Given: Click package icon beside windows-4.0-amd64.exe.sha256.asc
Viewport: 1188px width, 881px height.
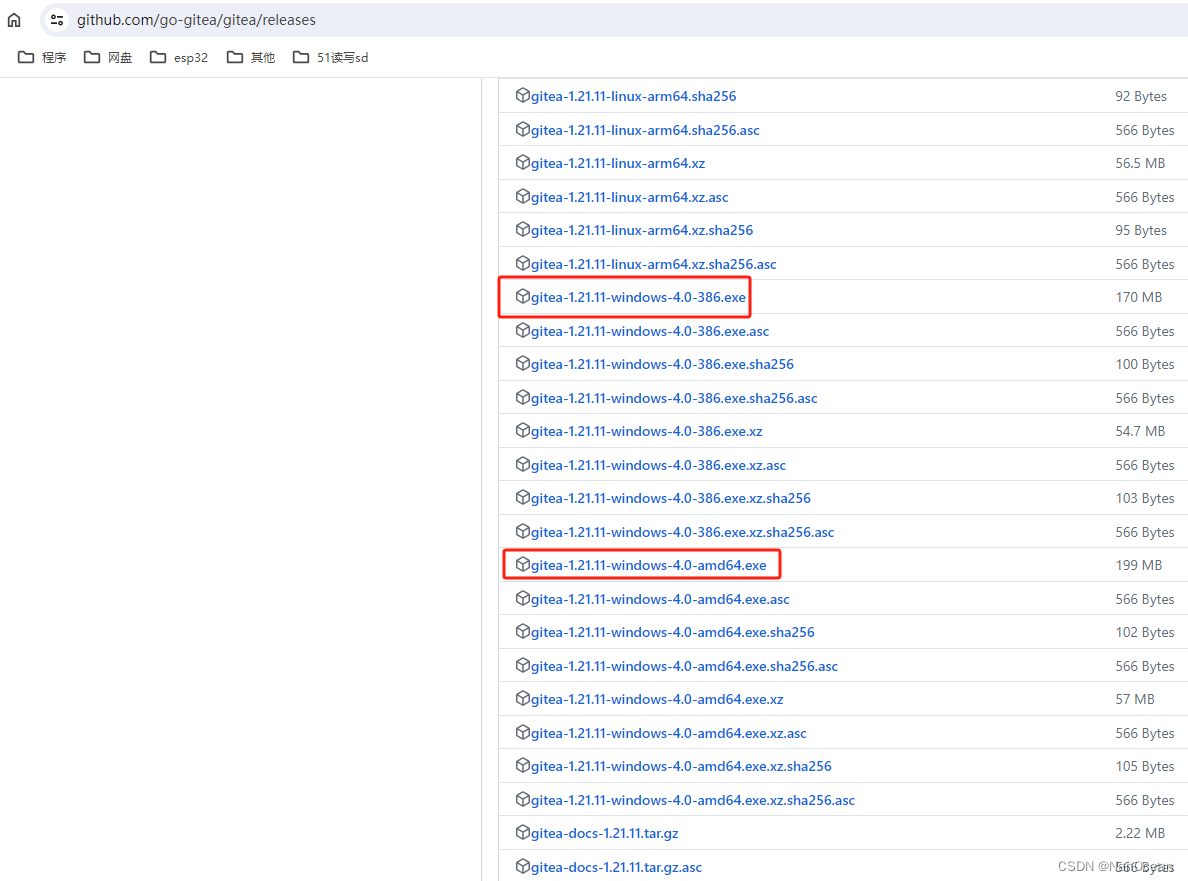Looking at the screenshot, I should coord(522,666).
